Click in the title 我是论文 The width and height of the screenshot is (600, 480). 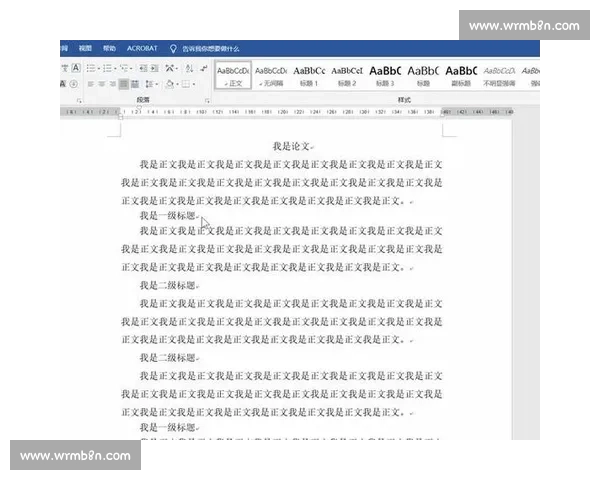[x=291, y=146]
